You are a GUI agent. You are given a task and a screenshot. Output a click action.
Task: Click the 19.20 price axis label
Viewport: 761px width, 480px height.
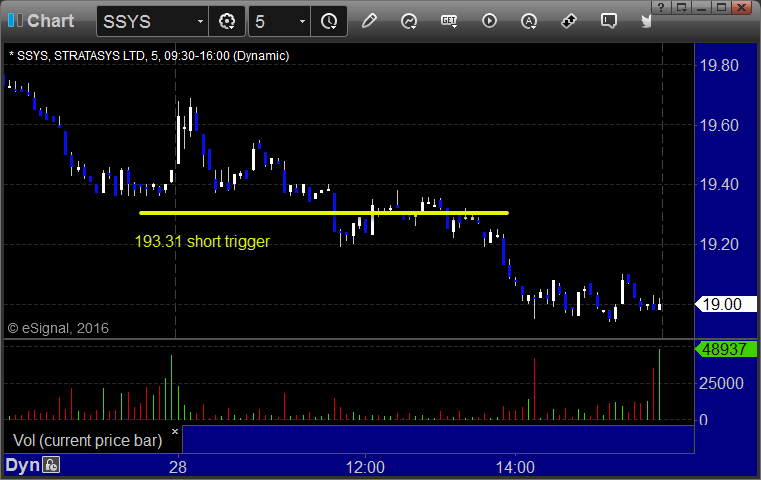[719, 244]
